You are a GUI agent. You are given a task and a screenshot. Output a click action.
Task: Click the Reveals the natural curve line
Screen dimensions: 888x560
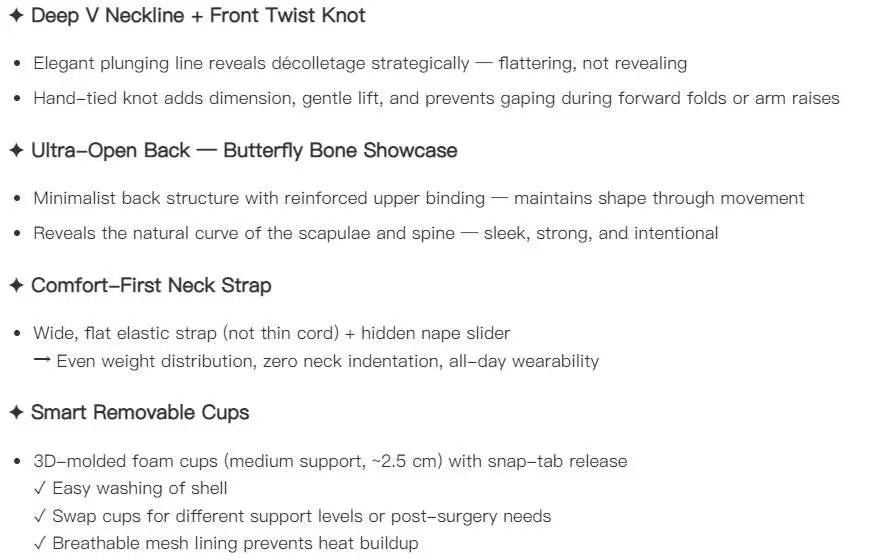(375, 233)
